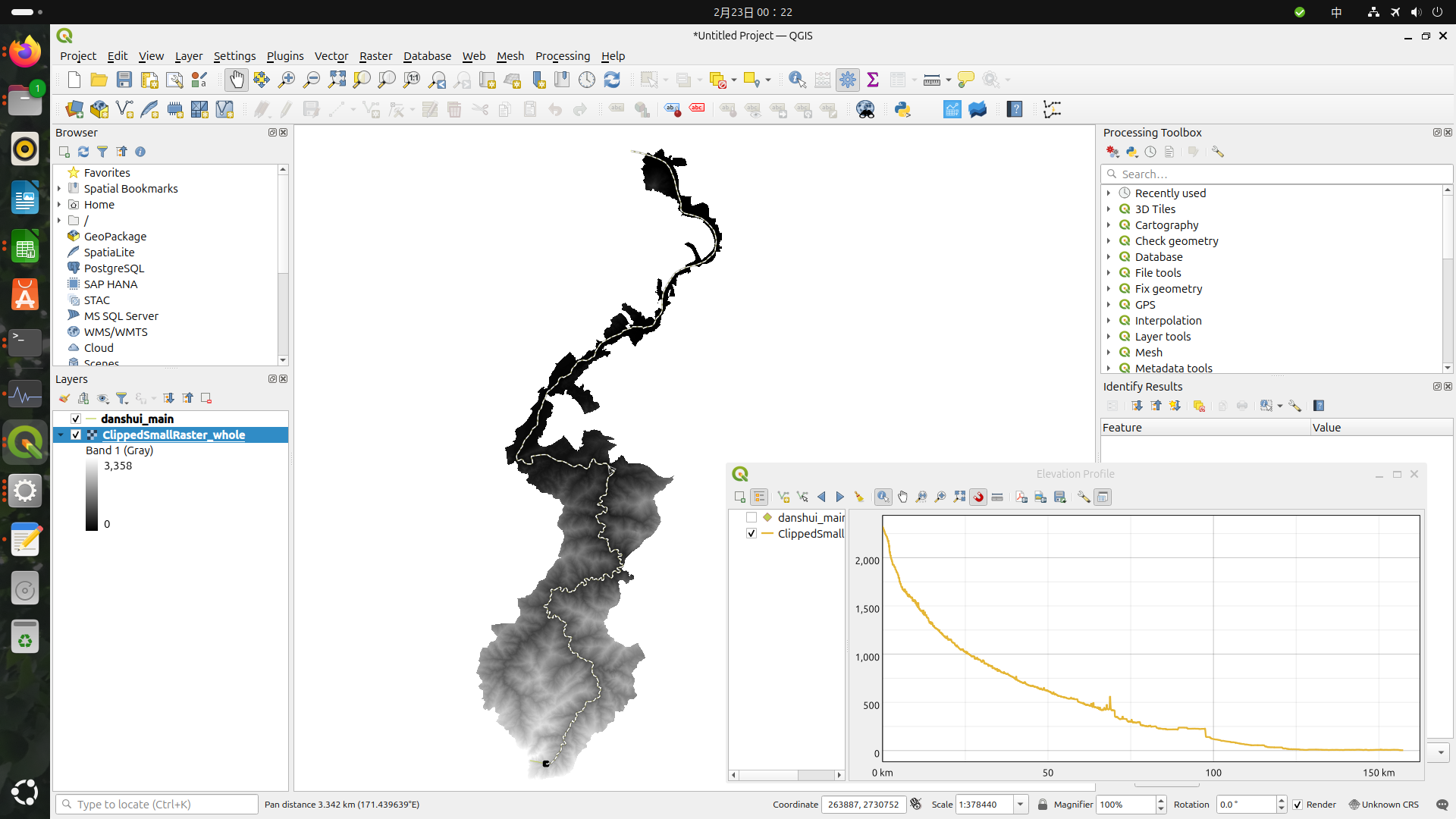Image resolution: width=1456 pixels, height=819 pixels.
Task: Click the Identify Features tool
Action: [797, 80]
